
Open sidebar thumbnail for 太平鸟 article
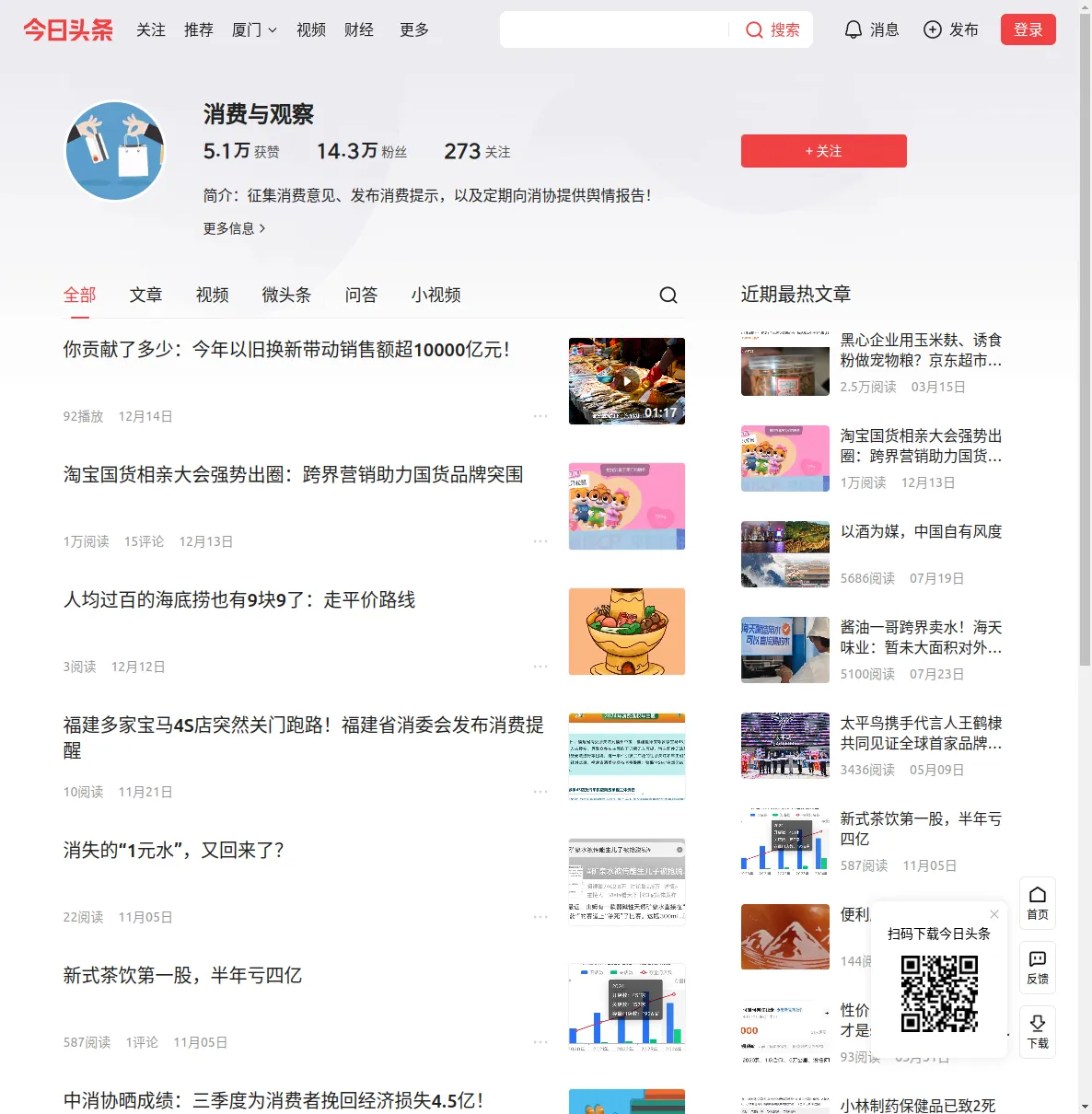[x=785, y=746]
